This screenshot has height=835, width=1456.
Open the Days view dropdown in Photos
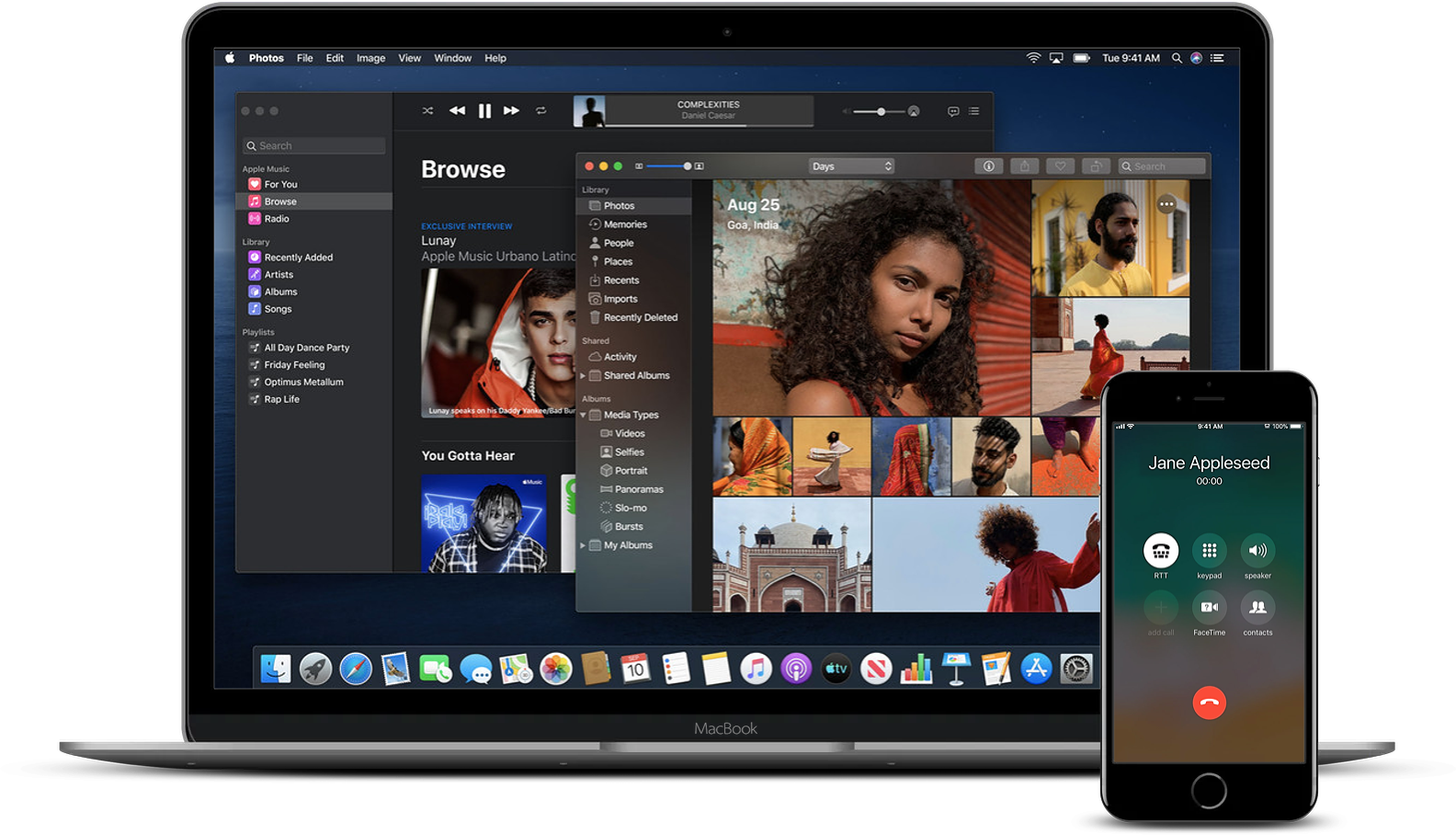(x=852, y=166)
